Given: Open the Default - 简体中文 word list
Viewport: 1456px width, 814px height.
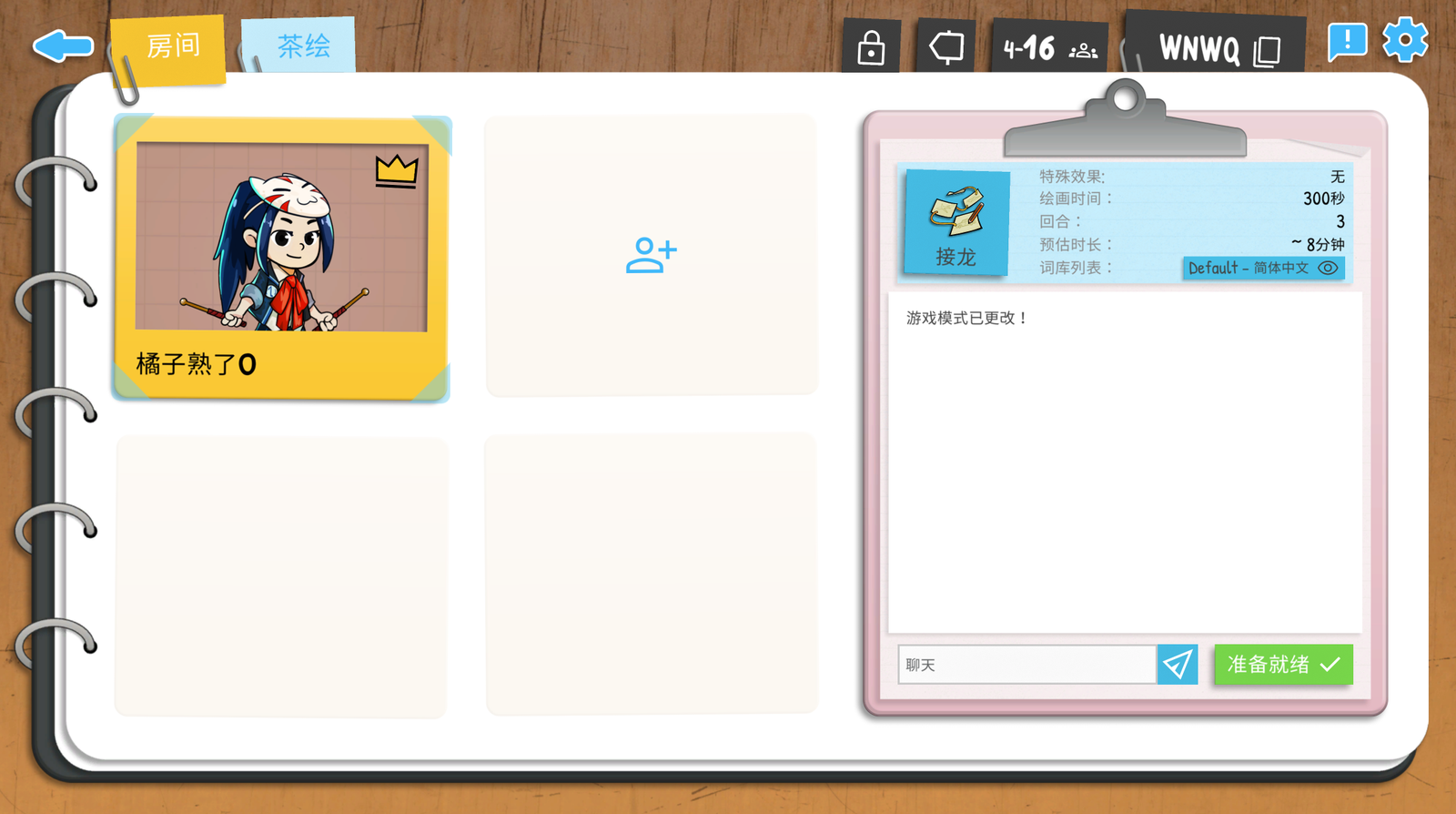Looking at the screenshot, I should click(x=1263, y=268).
